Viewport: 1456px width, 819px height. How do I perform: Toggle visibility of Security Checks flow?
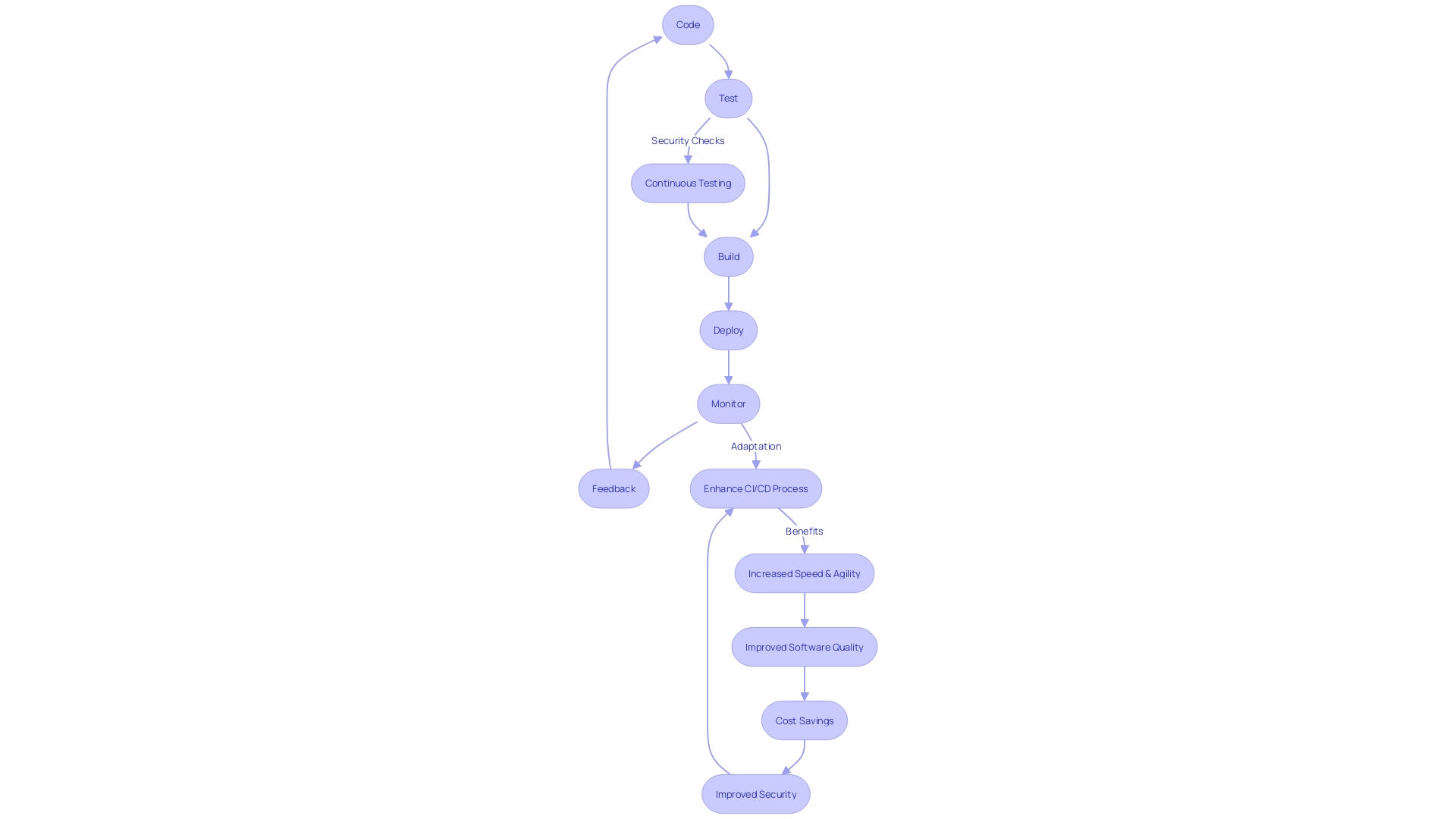(x=688, y=140)
